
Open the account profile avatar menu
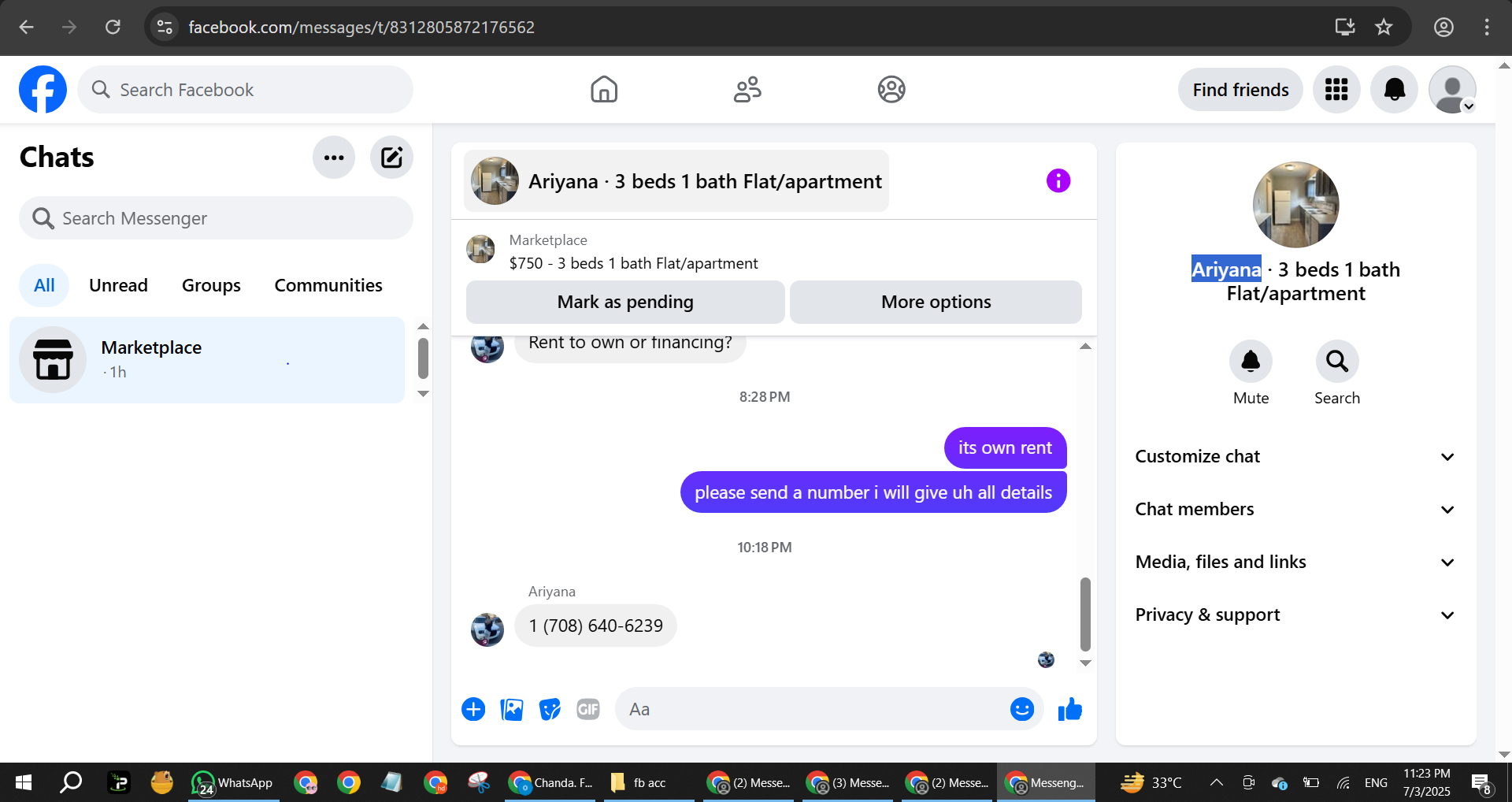point(1452,89)
